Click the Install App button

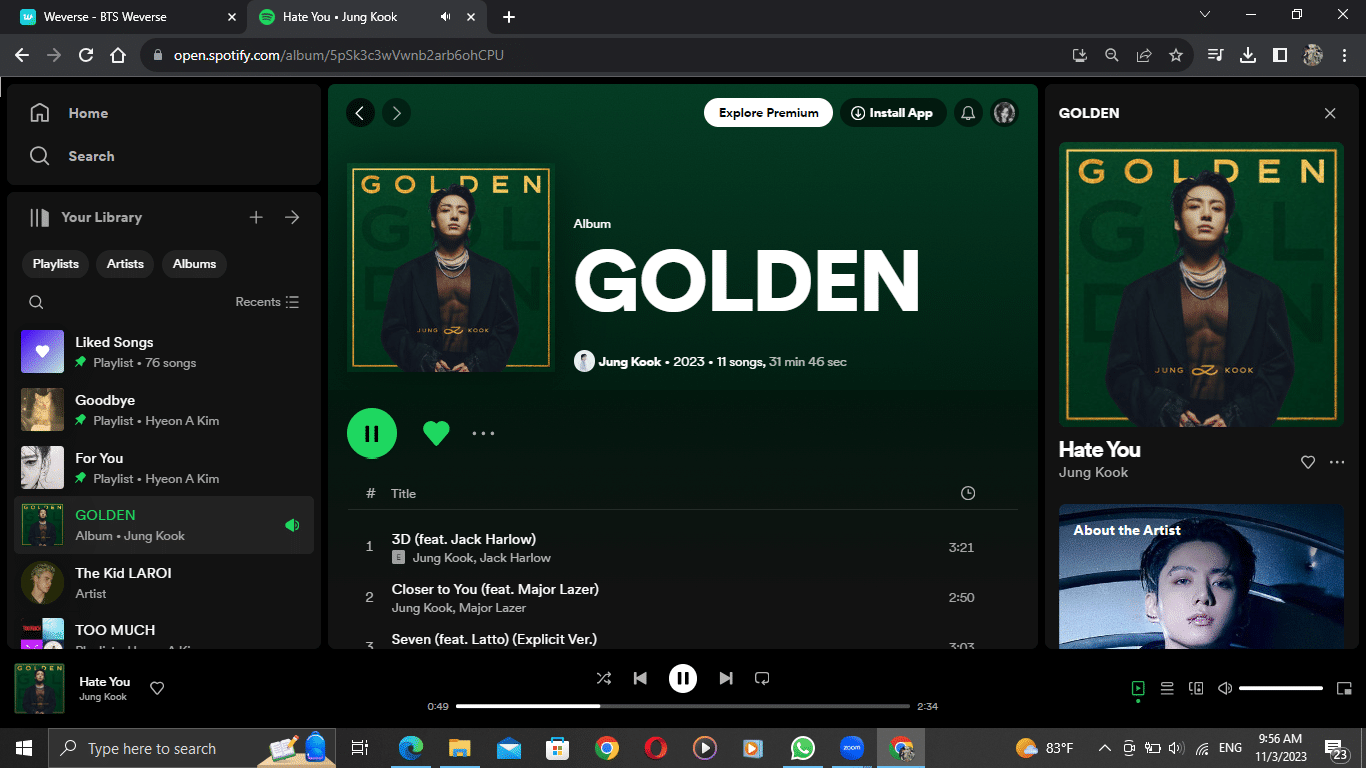tap(892, 113)
